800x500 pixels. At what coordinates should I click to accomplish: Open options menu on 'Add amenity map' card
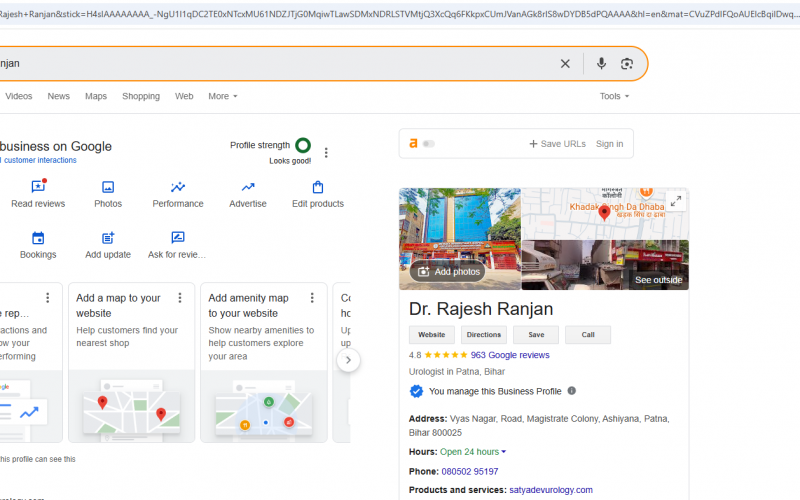point(312,298)
